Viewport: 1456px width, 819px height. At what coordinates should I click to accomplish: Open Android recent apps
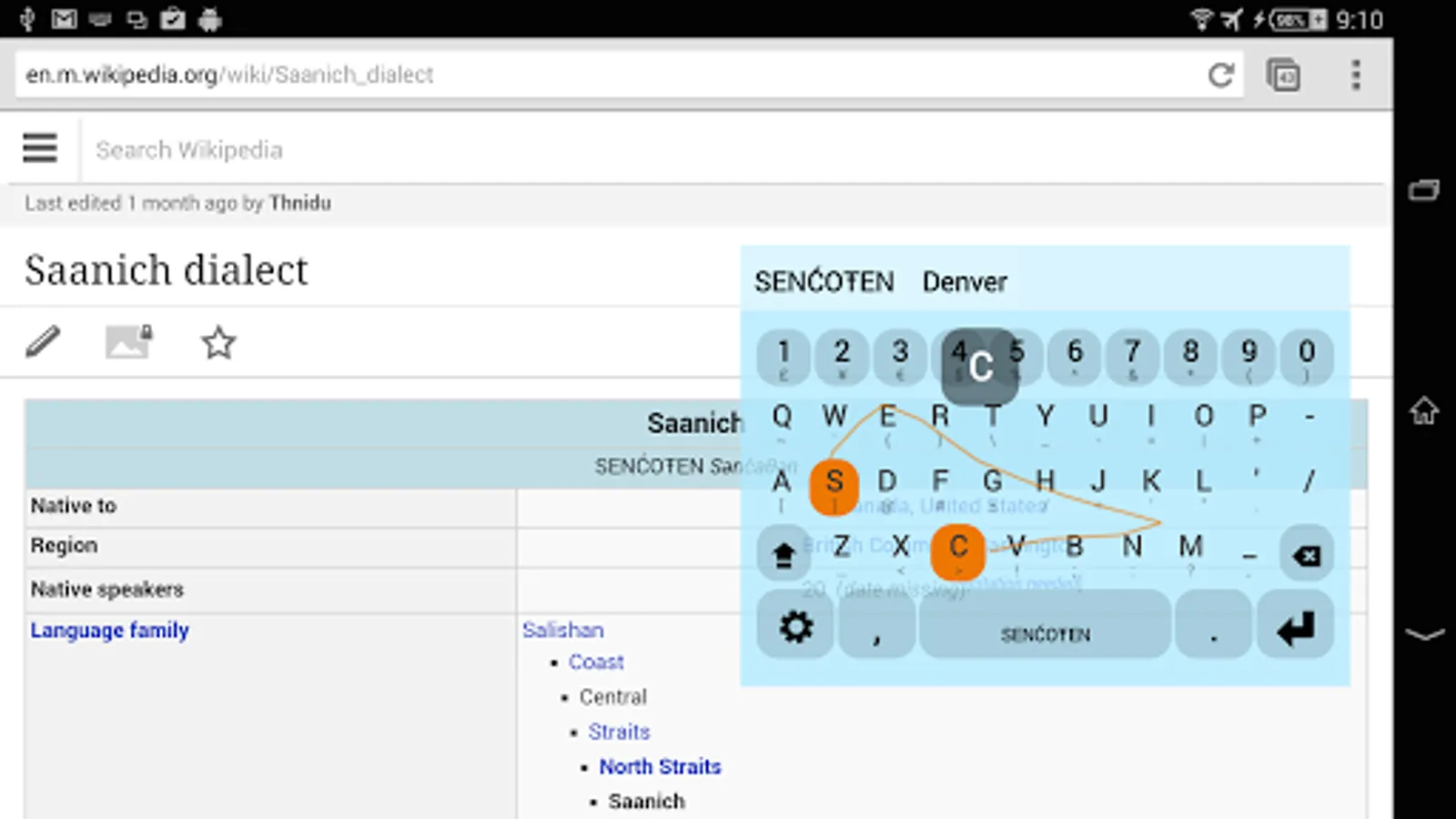[1424, 189]
